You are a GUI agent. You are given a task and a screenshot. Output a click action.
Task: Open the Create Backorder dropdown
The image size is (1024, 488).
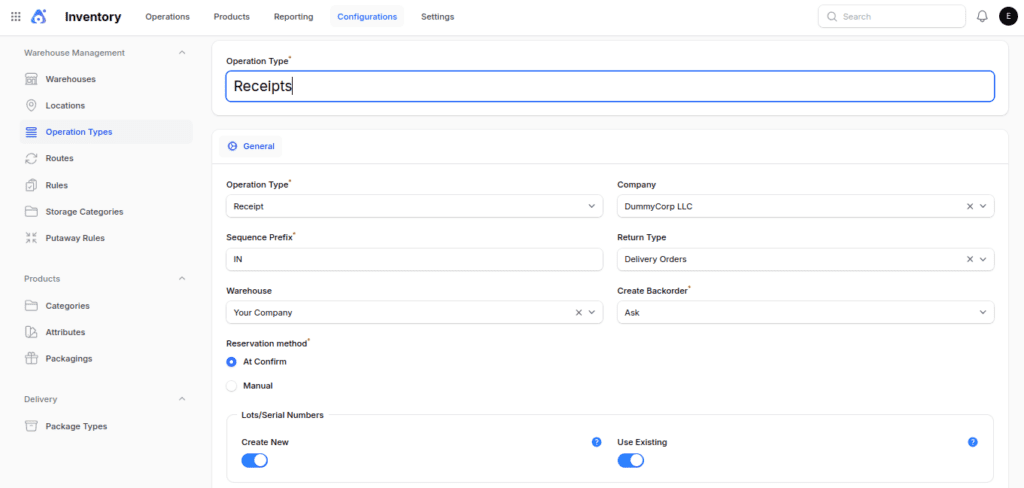pos(806,312)
